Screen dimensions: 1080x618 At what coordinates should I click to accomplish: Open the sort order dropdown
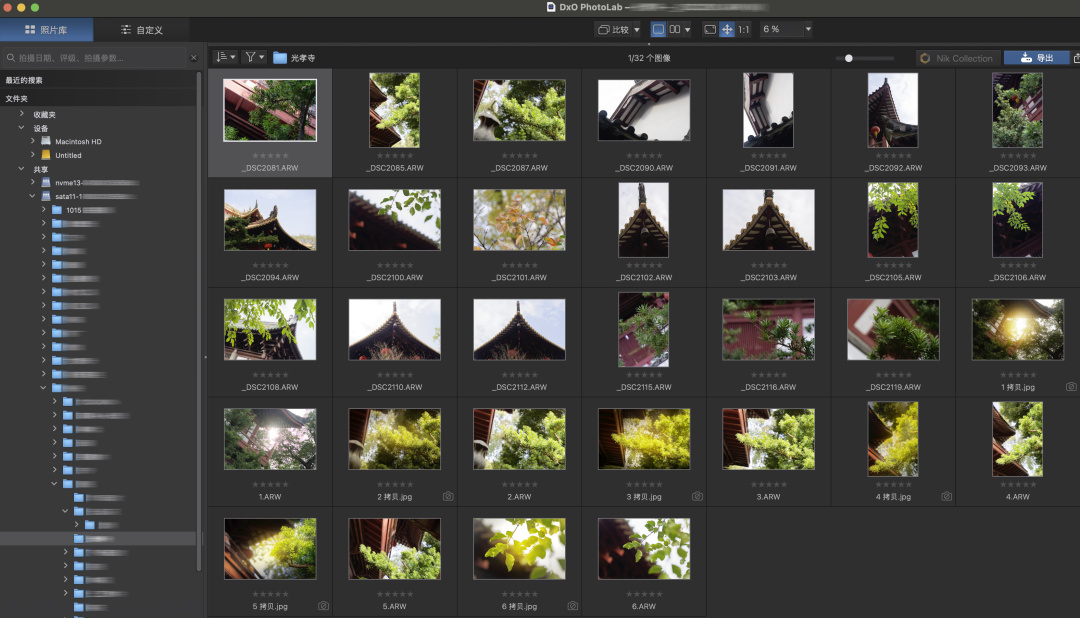point(226,58)
